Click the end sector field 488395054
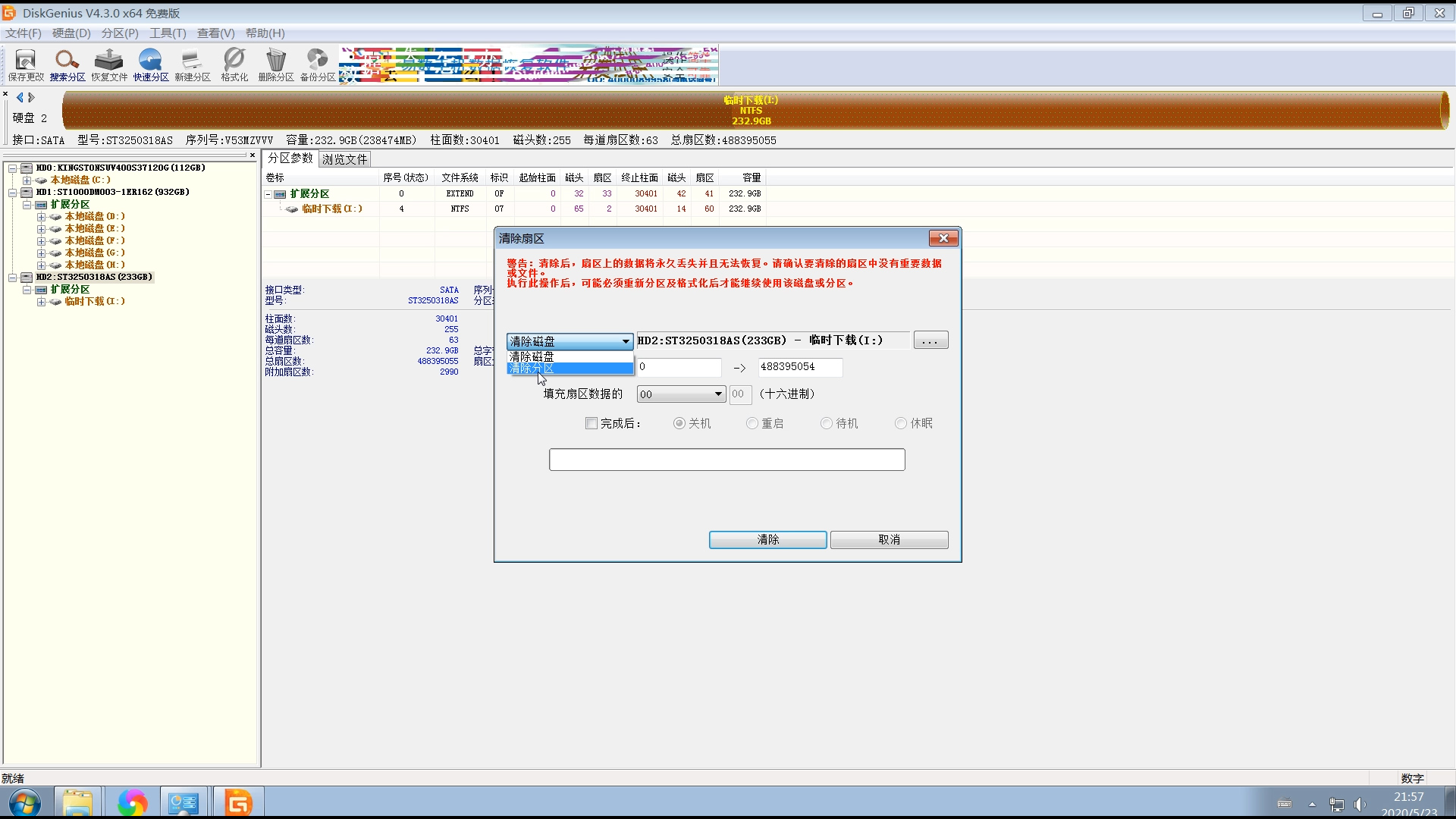The height and width of the screenshot is (819, 1456). 799,367
